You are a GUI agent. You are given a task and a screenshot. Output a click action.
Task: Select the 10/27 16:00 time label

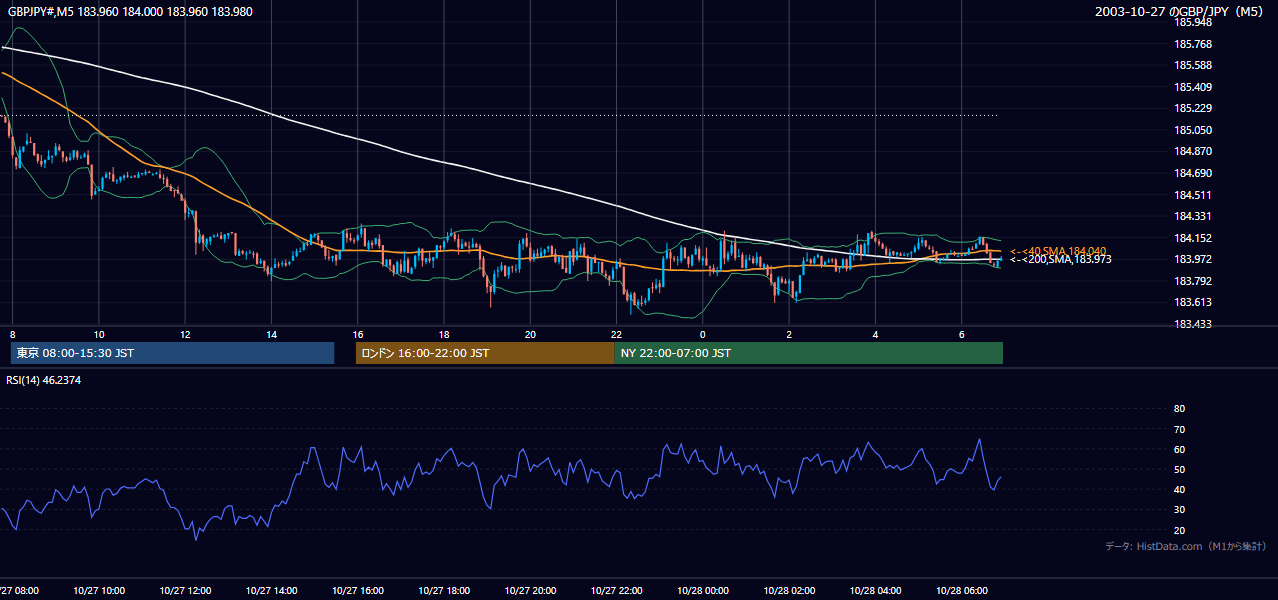(357, 591)
